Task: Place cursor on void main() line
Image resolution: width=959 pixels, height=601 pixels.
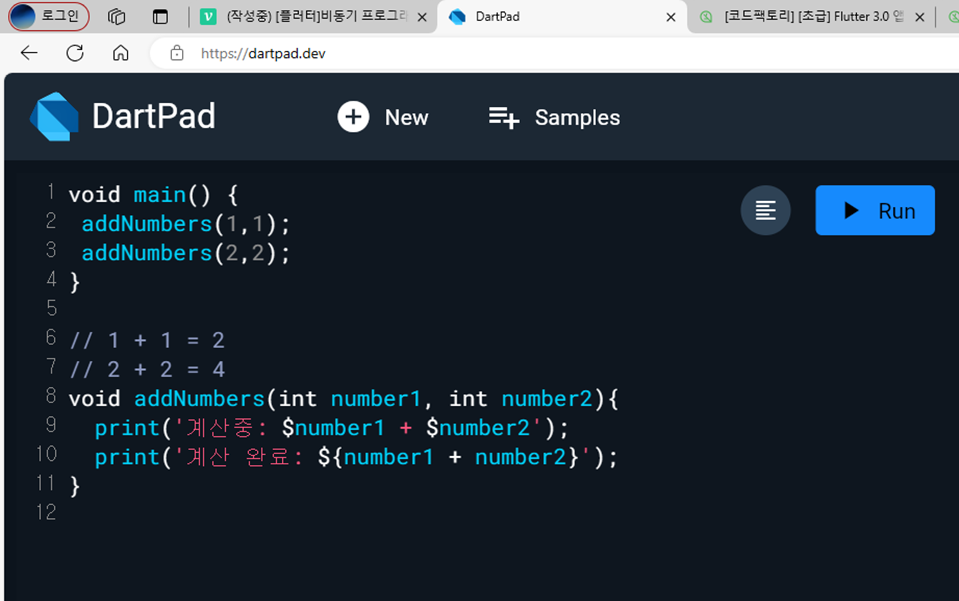Action: click(x=153, y=194)
